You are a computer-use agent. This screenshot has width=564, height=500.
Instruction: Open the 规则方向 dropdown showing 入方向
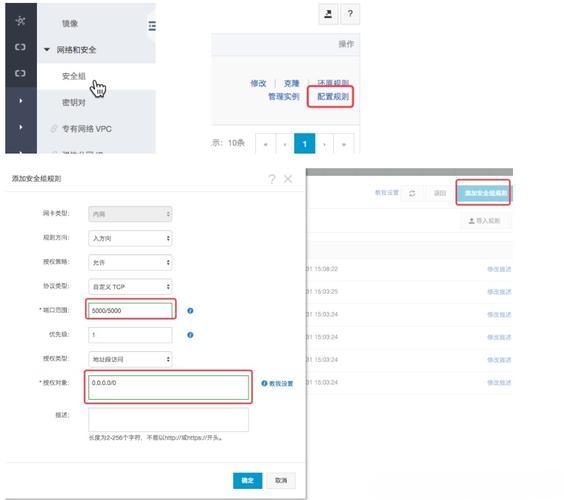[130, 238]
